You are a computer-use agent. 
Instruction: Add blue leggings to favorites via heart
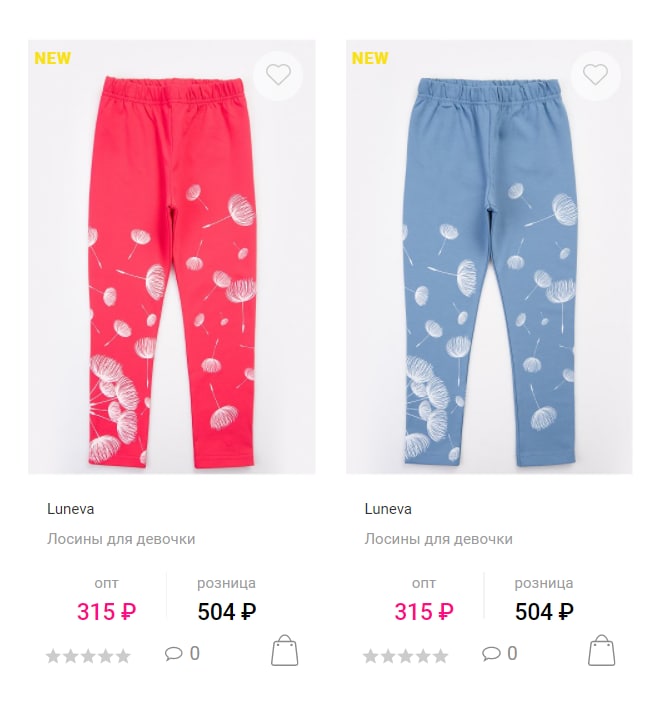[x=595, y=75]
